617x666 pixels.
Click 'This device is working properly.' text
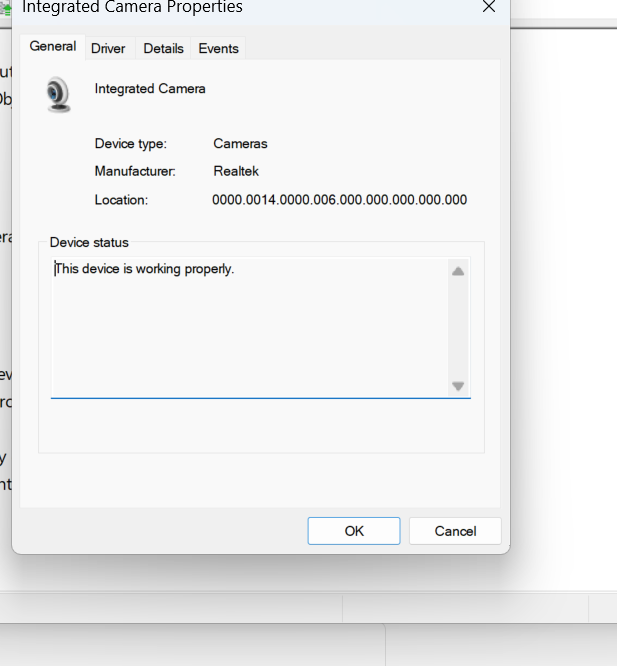point(144,269)
